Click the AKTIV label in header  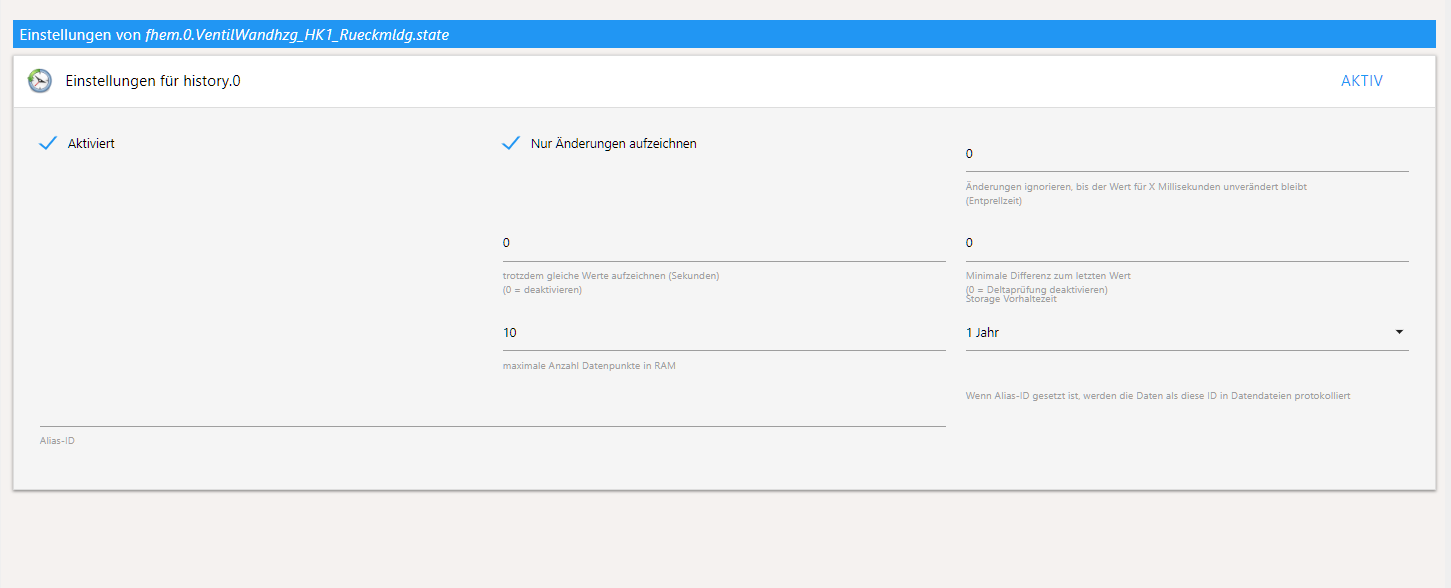pyautogui.click(x=1362, y=81)
